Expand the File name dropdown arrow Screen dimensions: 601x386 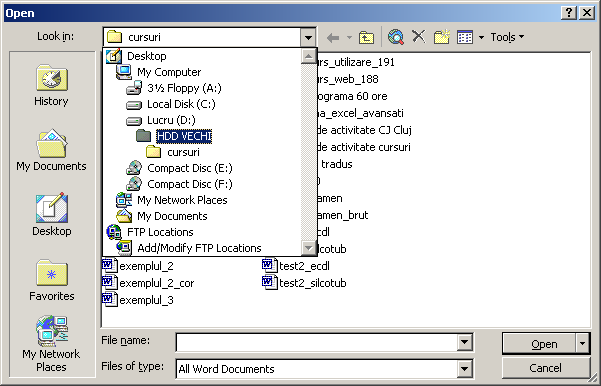464,342
